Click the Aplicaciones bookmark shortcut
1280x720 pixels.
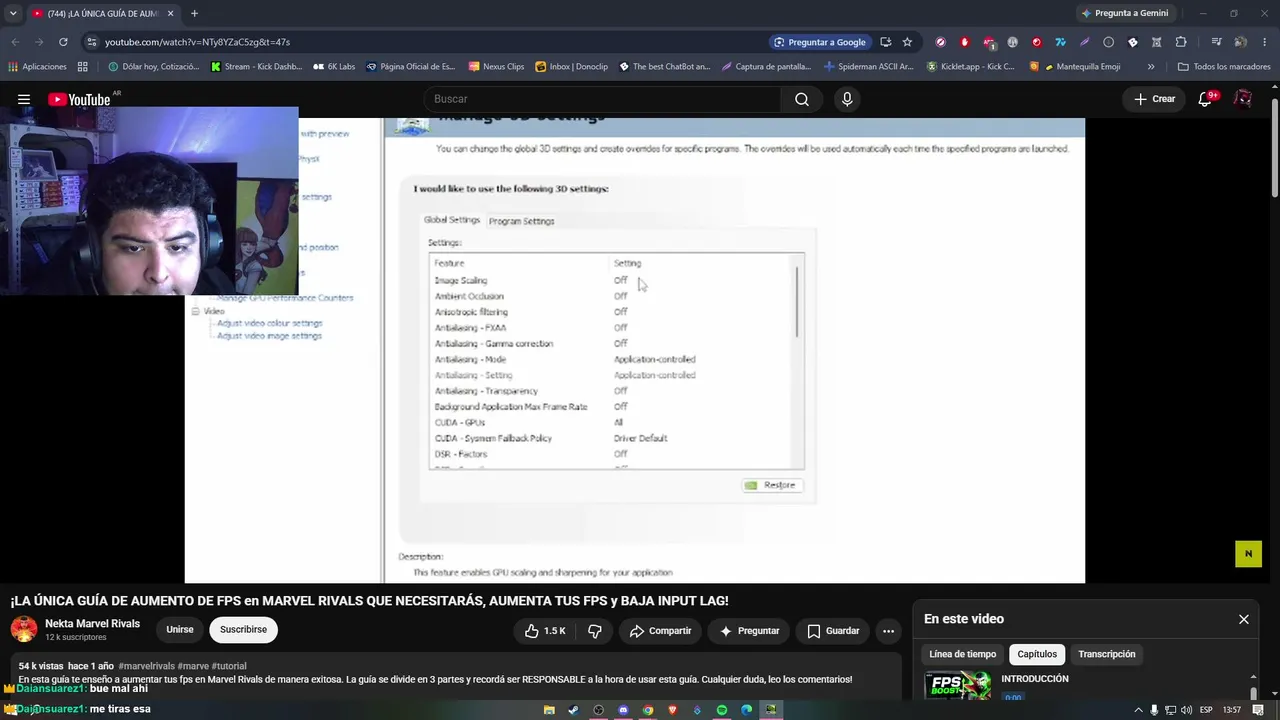click(x=37, y=67)
